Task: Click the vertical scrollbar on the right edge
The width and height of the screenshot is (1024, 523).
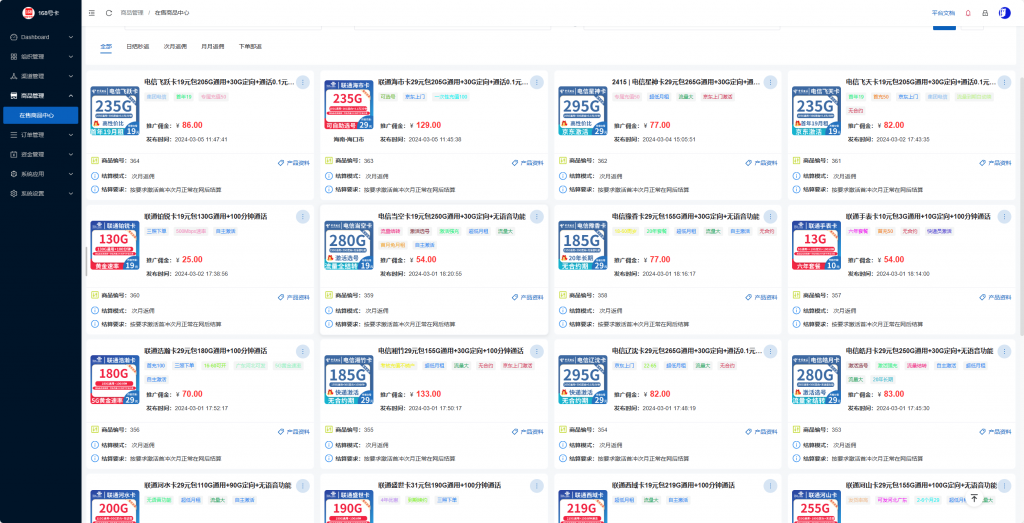Action: pyautogui.click(x=1021, y=200)
